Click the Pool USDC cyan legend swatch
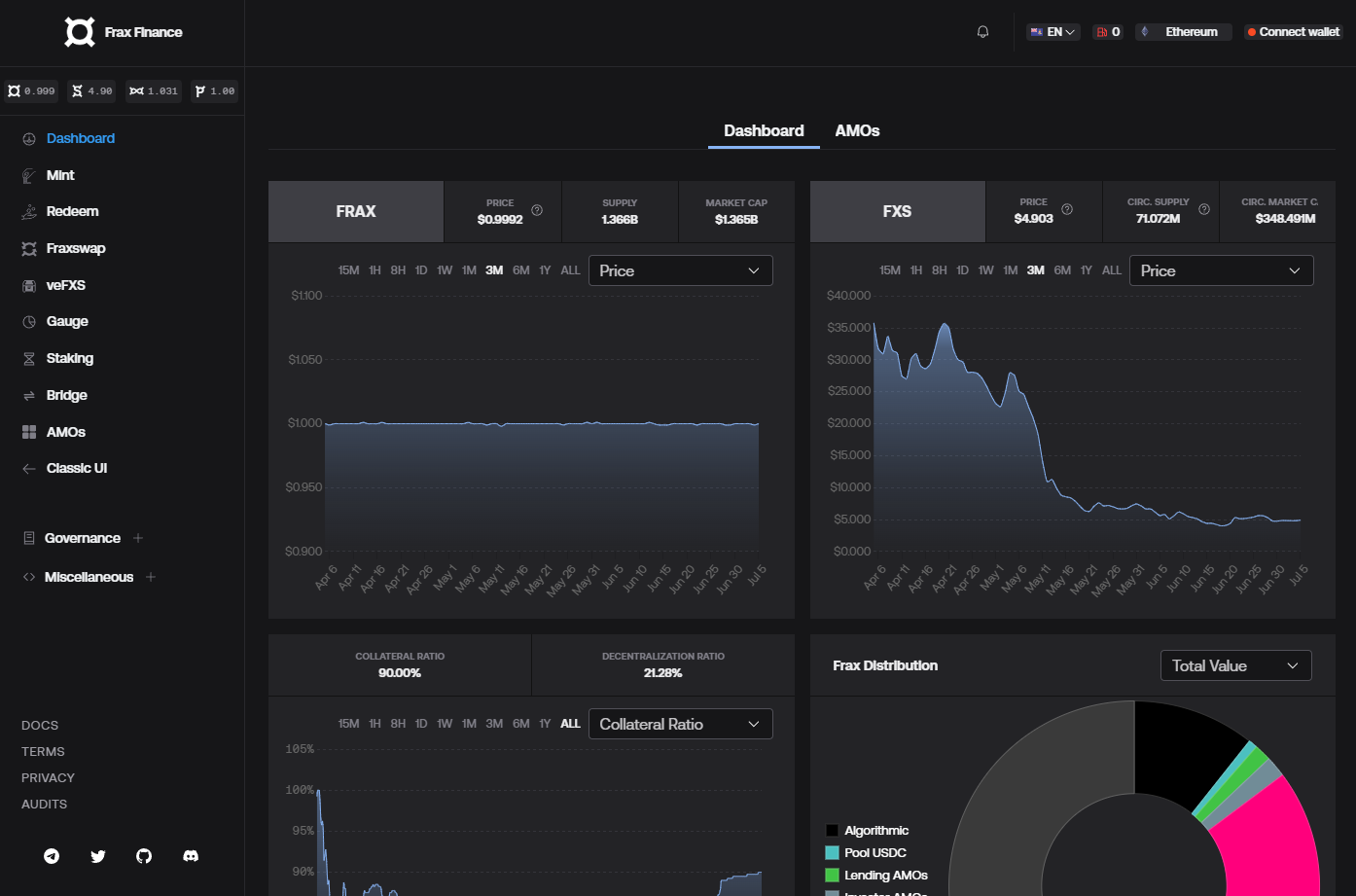1356x896 pixels. coord(832,853)
